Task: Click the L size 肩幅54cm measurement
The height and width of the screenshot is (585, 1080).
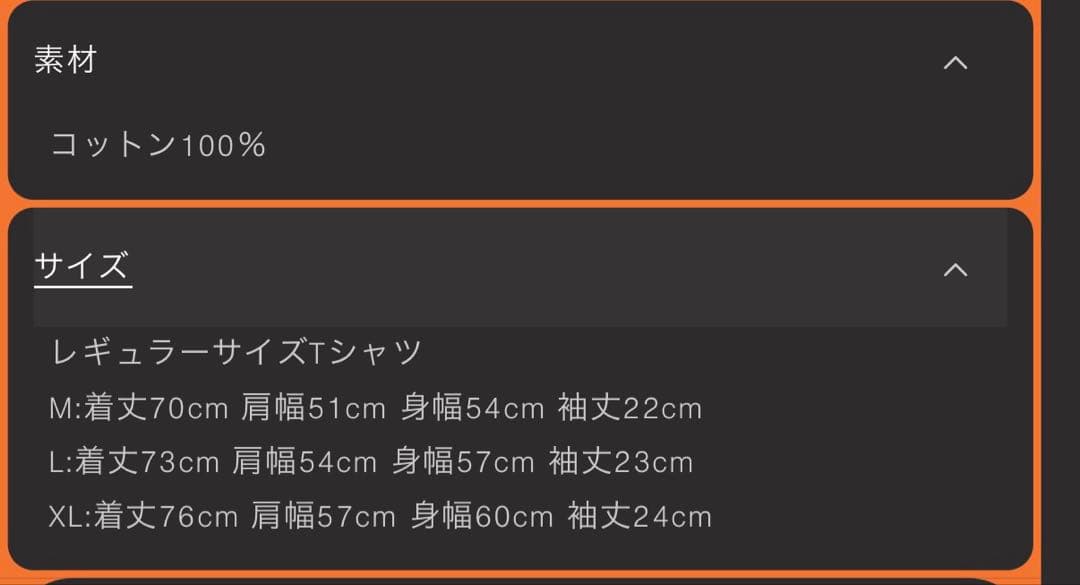Action: (305, 462)
